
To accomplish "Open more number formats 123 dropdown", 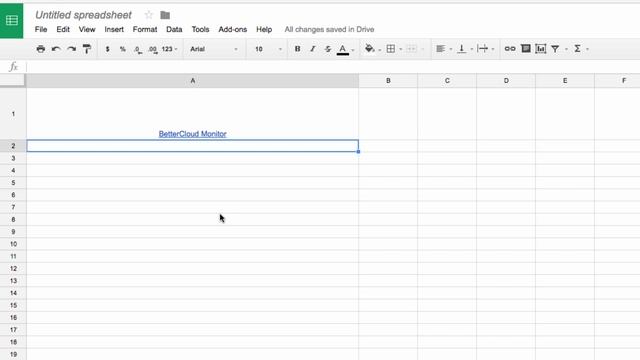I will [x=169, y=49].
